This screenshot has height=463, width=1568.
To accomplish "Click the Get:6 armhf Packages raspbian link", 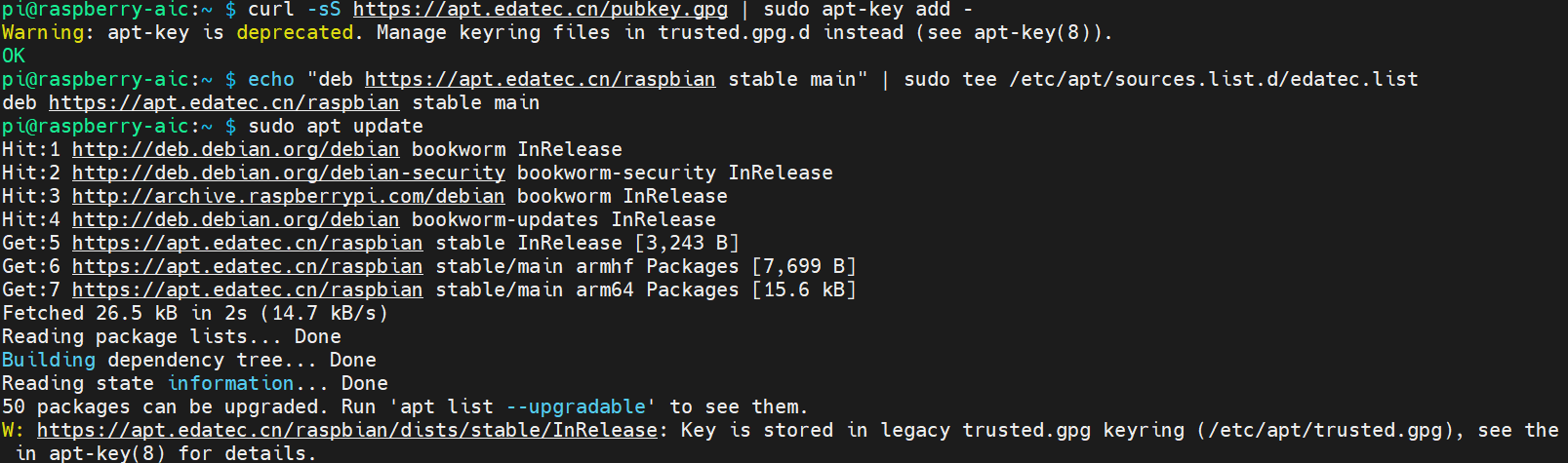I will (247, 267).
